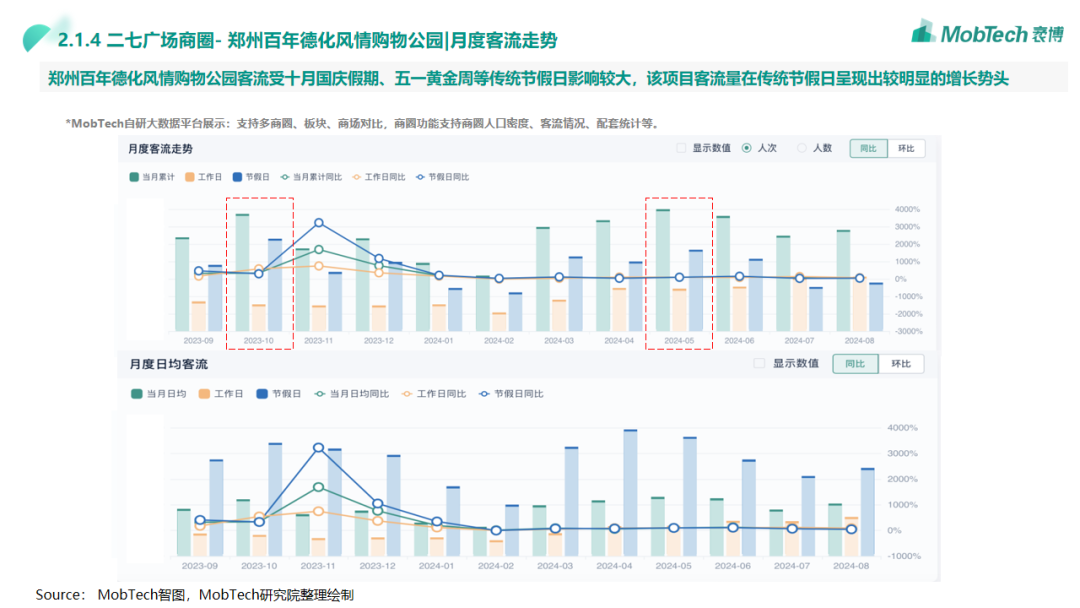Select 同比 in 月度日均客流 chart
Viewport: 1080px width, 608px height.
(855, 363)
